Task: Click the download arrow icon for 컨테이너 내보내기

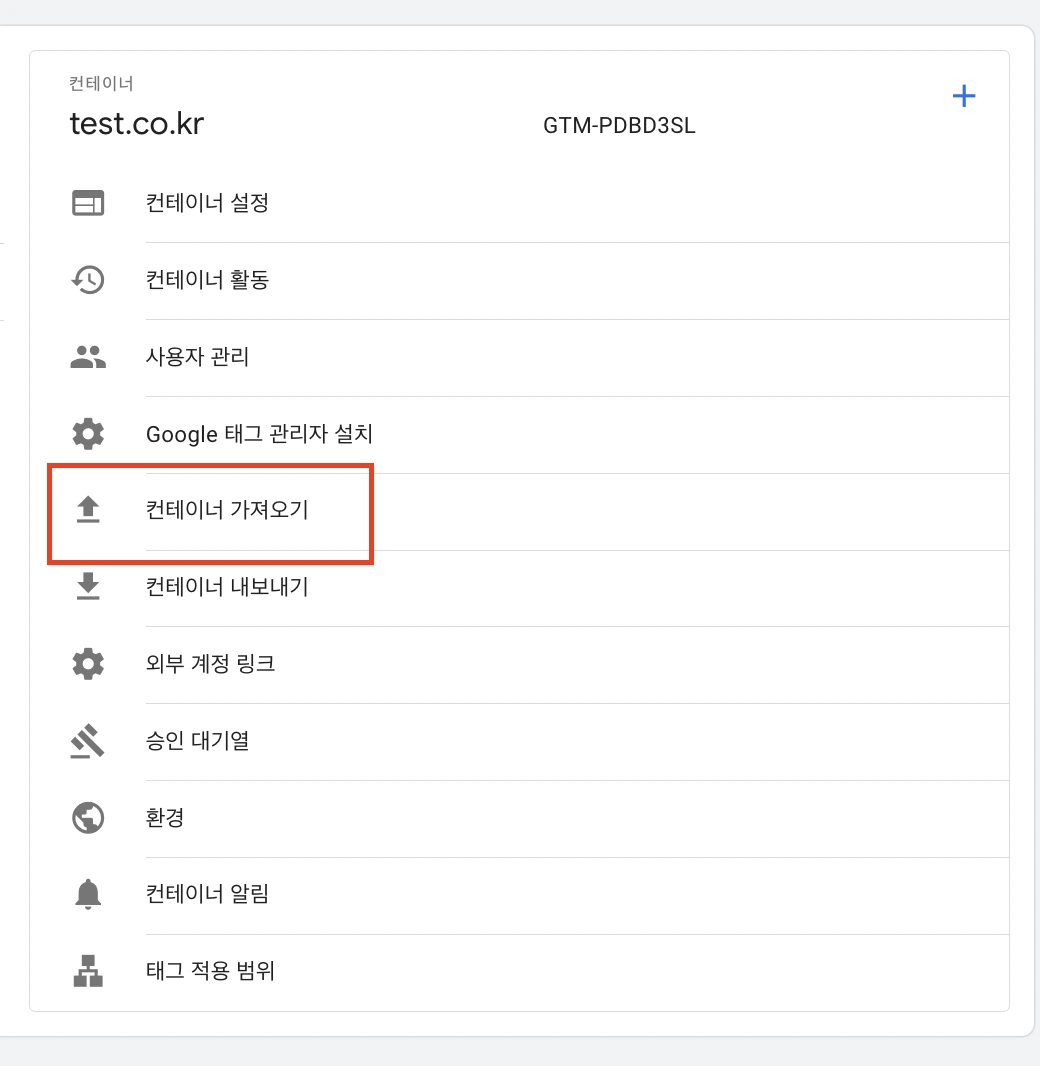Action: point(88,586)
